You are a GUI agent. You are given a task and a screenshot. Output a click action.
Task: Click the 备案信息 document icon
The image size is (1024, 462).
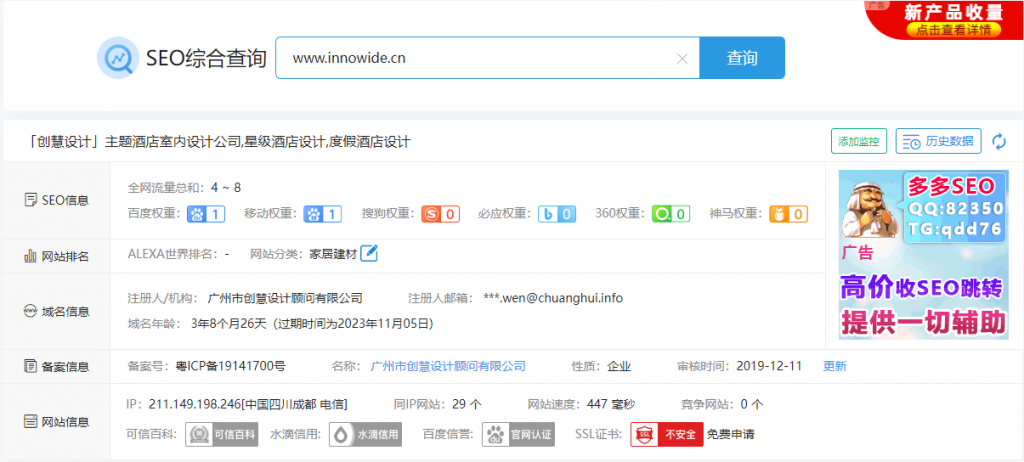point(30,366)
